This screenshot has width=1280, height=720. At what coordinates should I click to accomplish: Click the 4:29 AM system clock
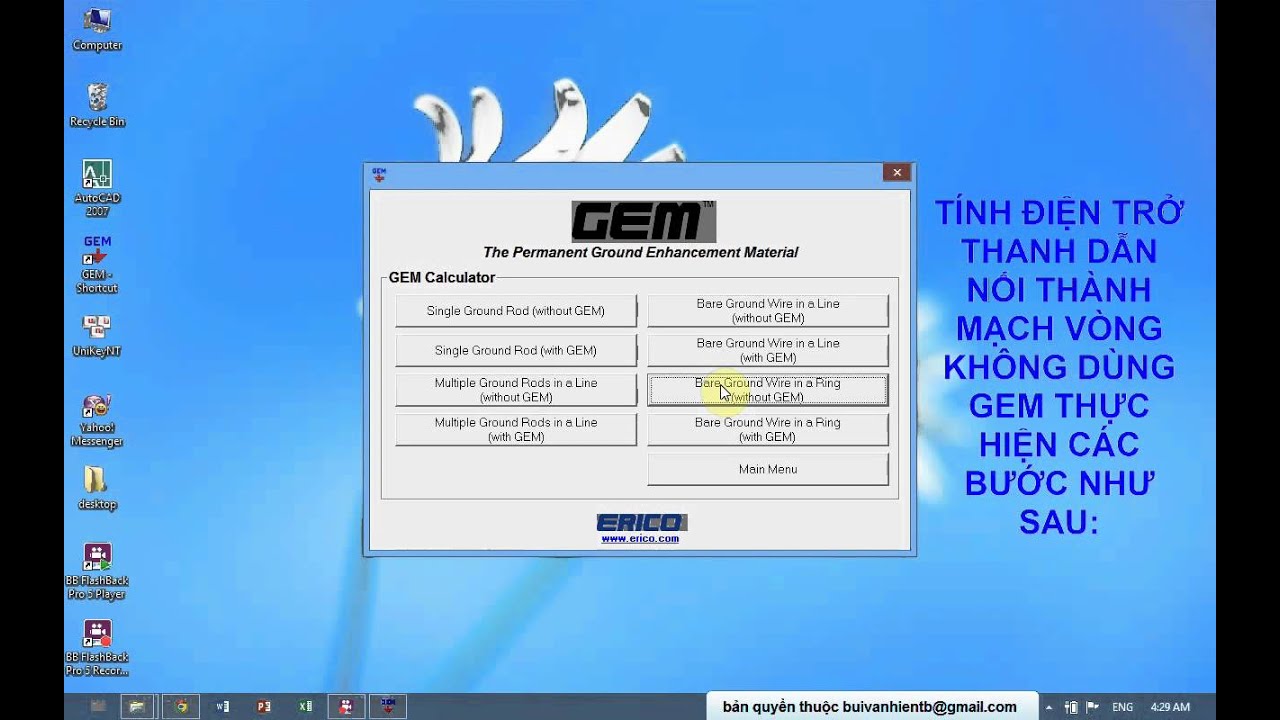[x=1170, y=707]
